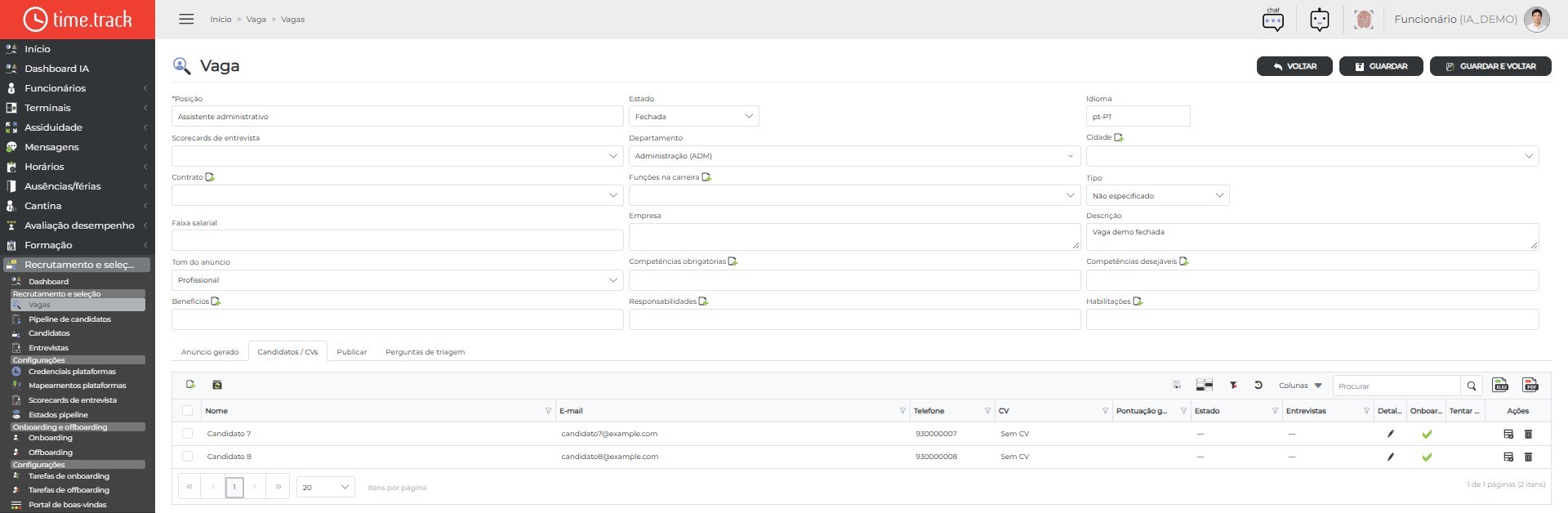Click the GUARDAR button
This screenshot has width=1568, height=513.
(1381, 66)
